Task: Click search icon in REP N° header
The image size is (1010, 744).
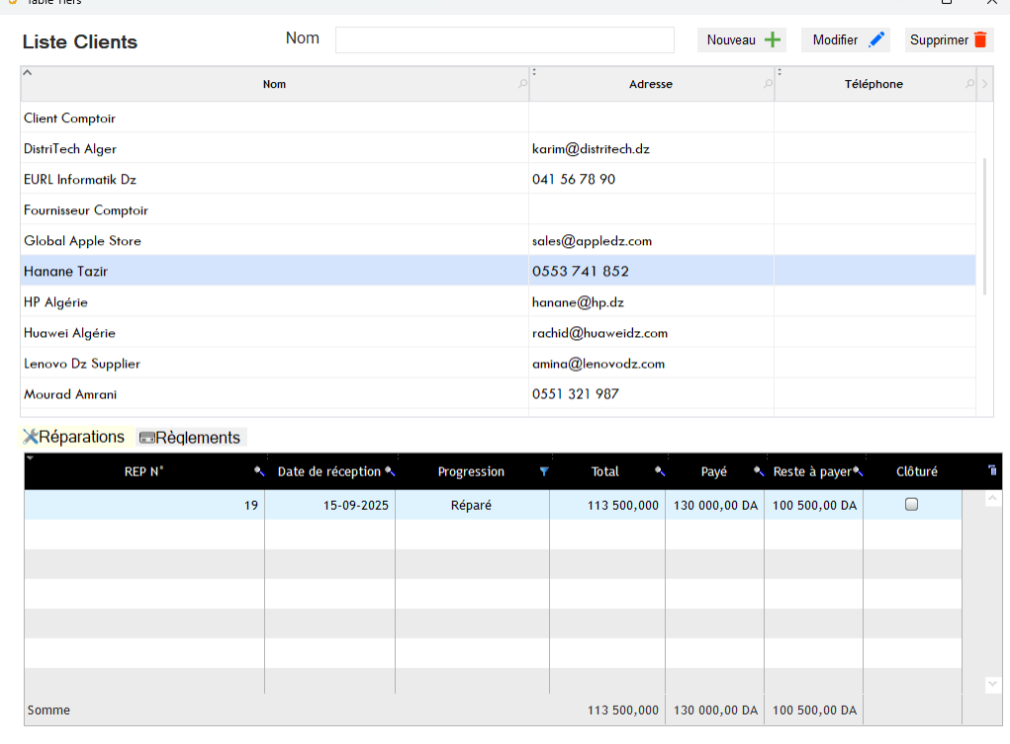Action: click(x=259, y=472)
